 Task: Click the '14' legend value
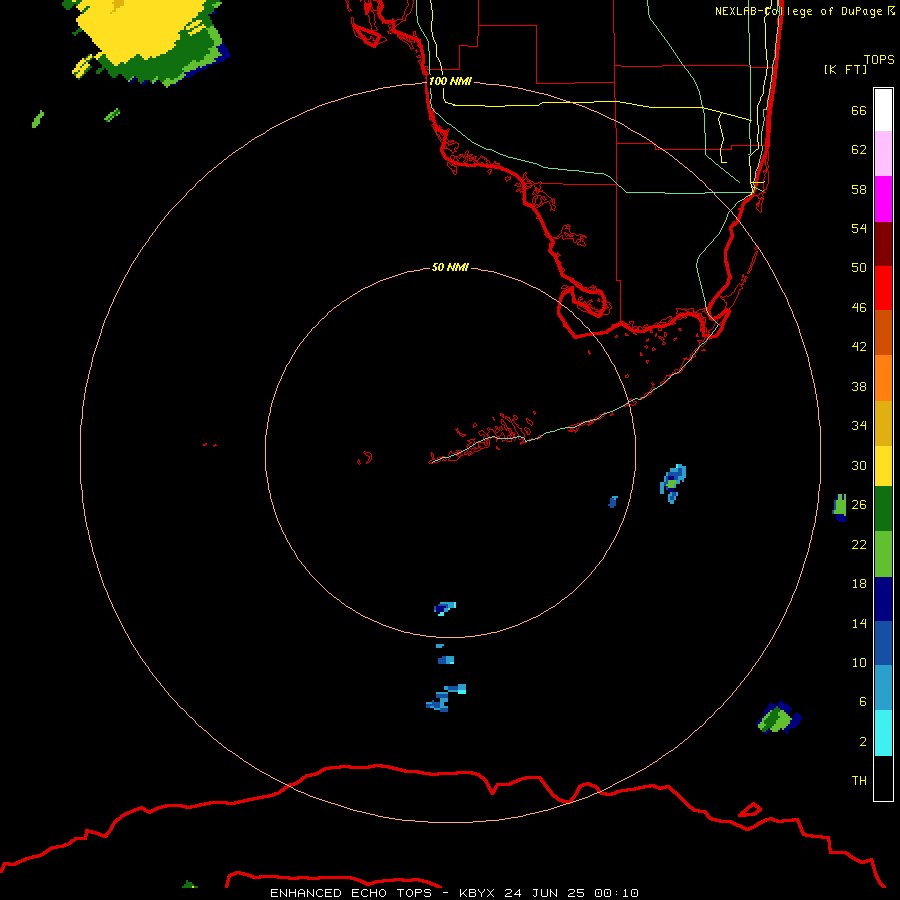(859, 623)
